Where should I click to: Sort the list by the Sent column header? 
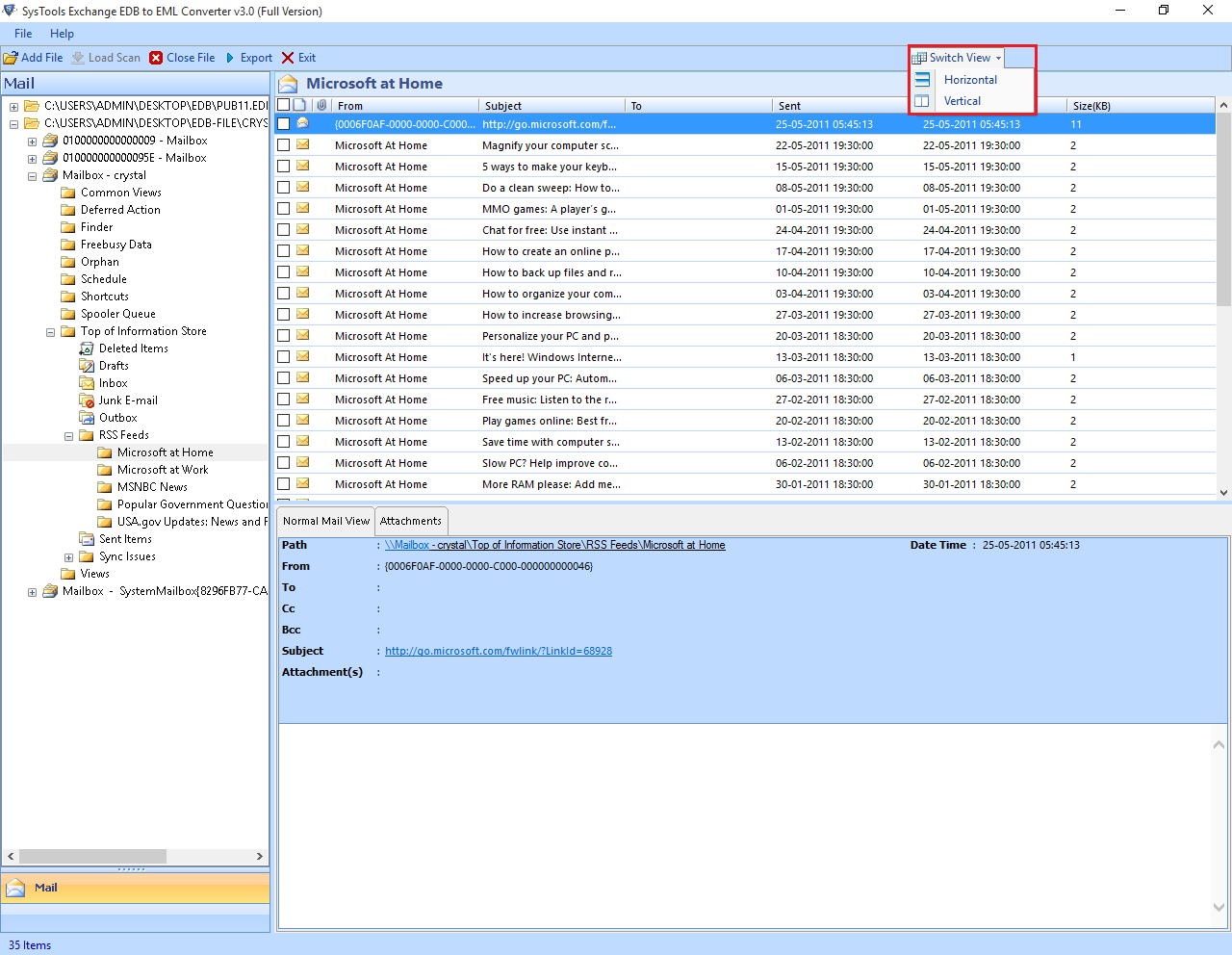pyautogui.click(x=845, y=106)
